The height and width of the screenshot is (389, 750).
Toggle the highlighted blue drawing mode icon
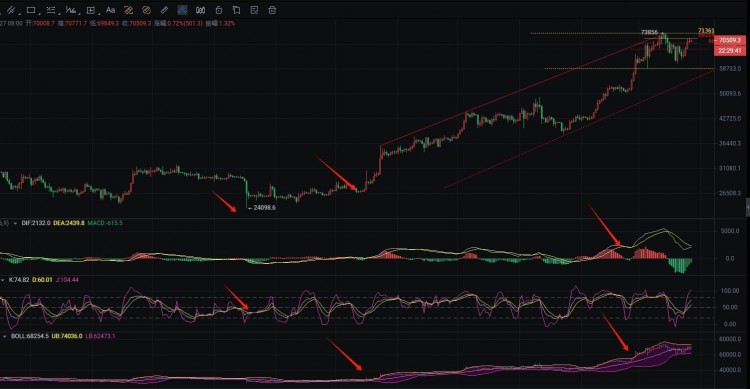point(182,10)
